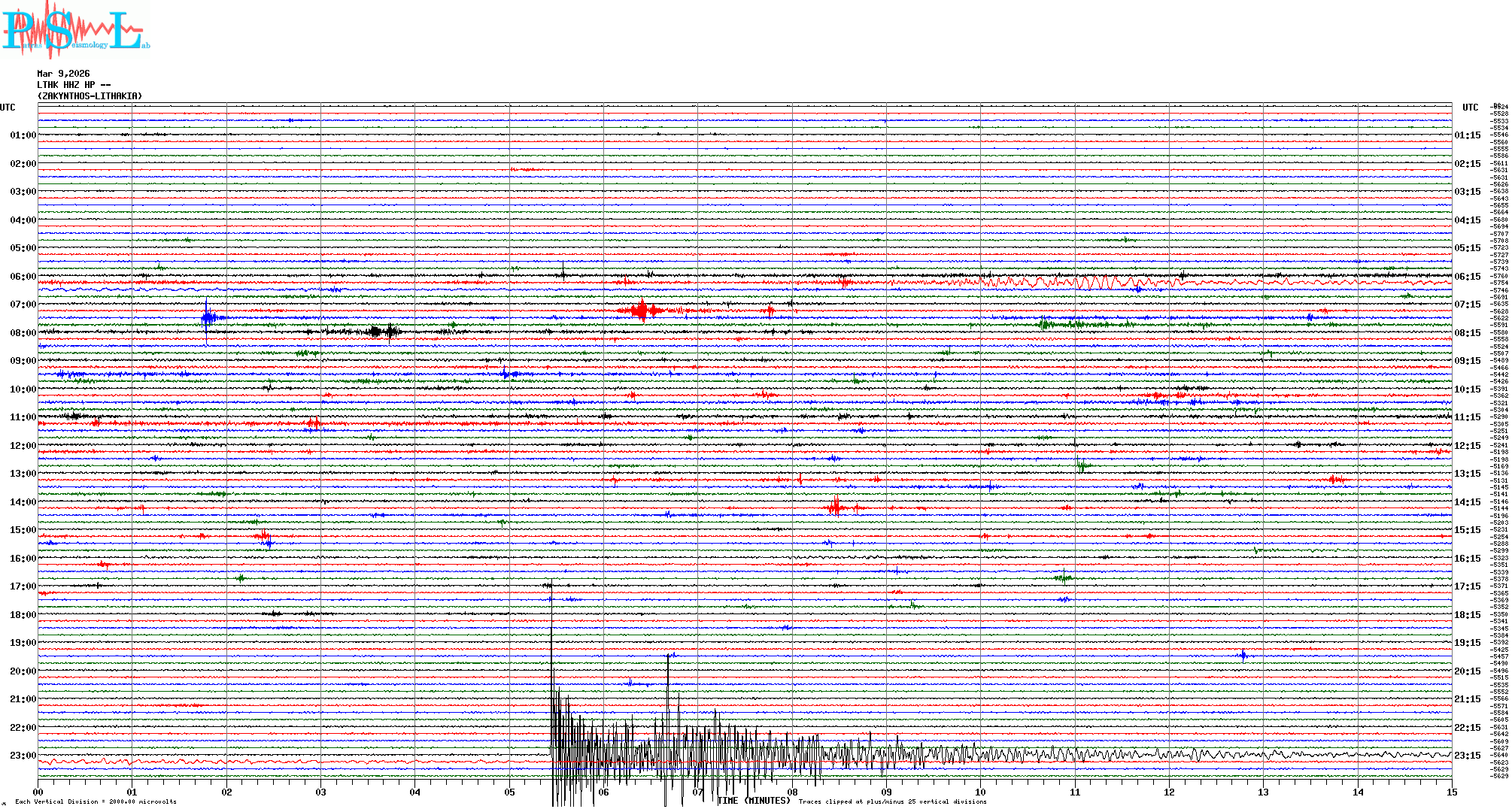Select the 23:15 label on right axis

click(x=1467, y=756)
